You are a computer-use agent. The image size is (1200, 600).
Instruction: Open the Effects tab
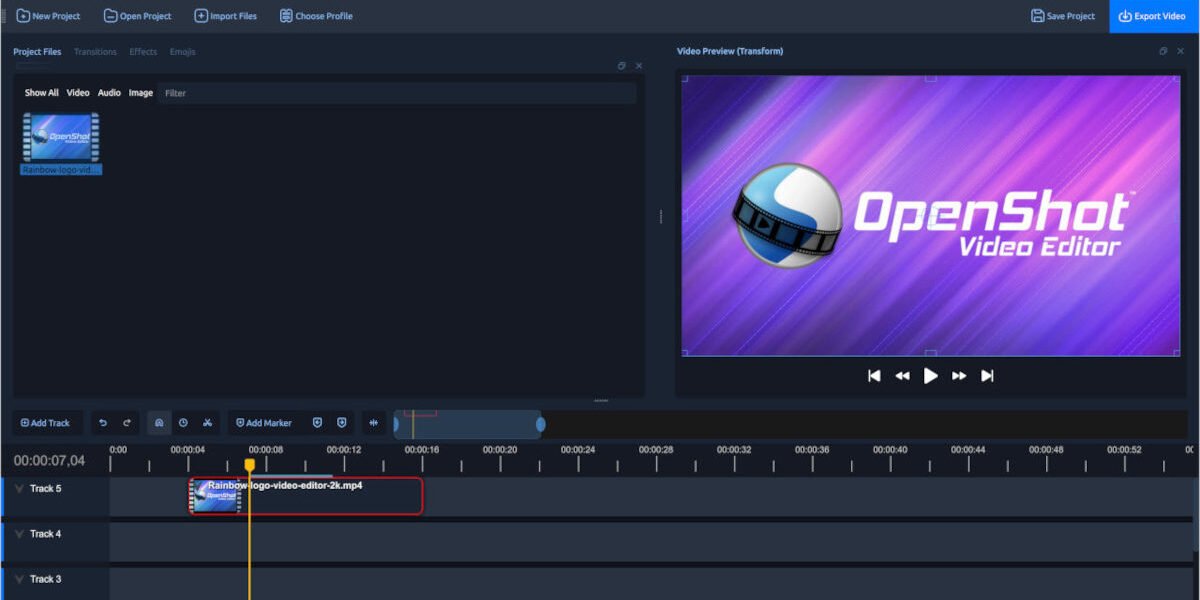[143, 52]
